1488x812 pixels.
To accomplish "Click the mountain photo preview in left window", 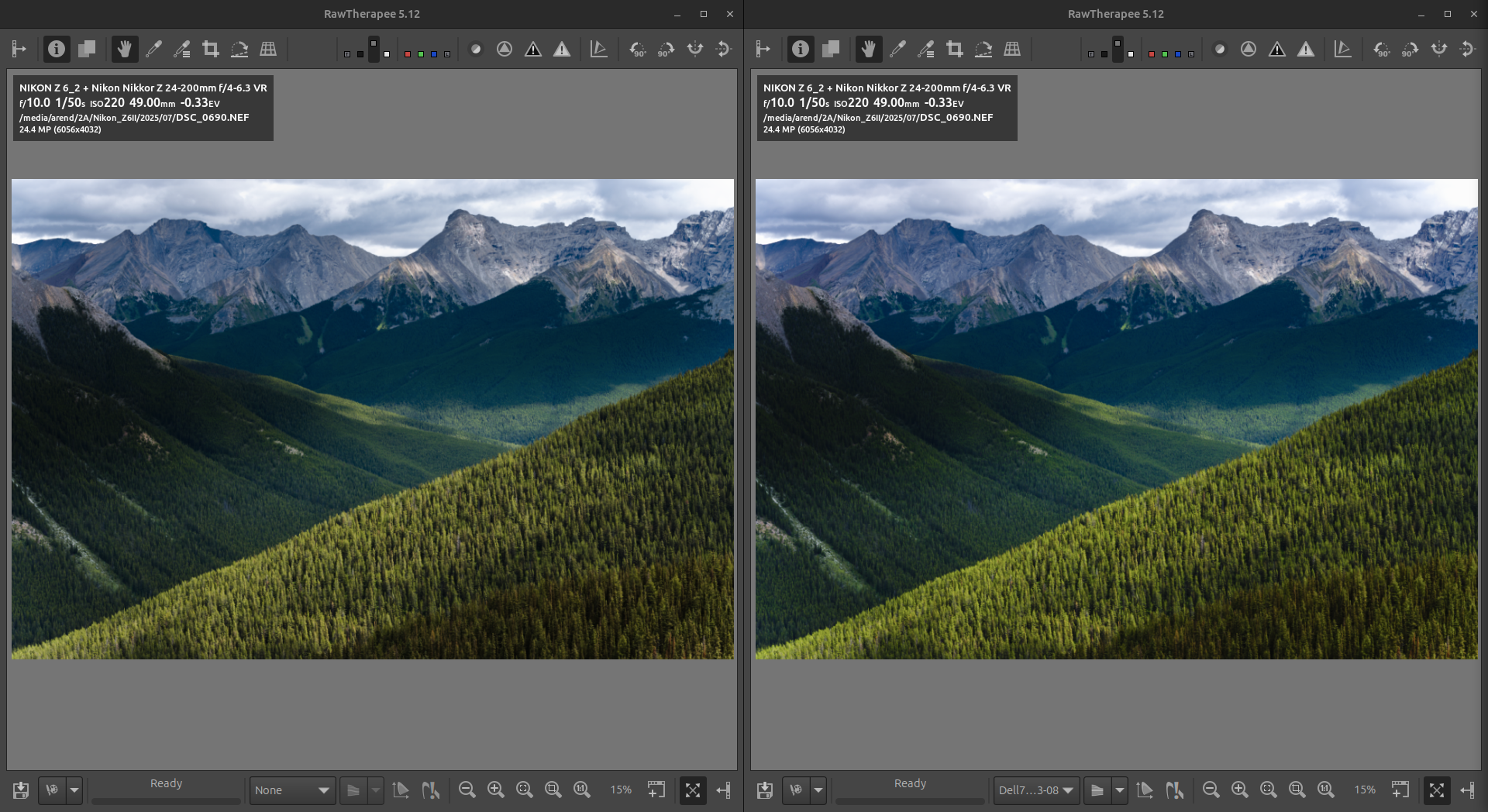I will tap(372, 419).
